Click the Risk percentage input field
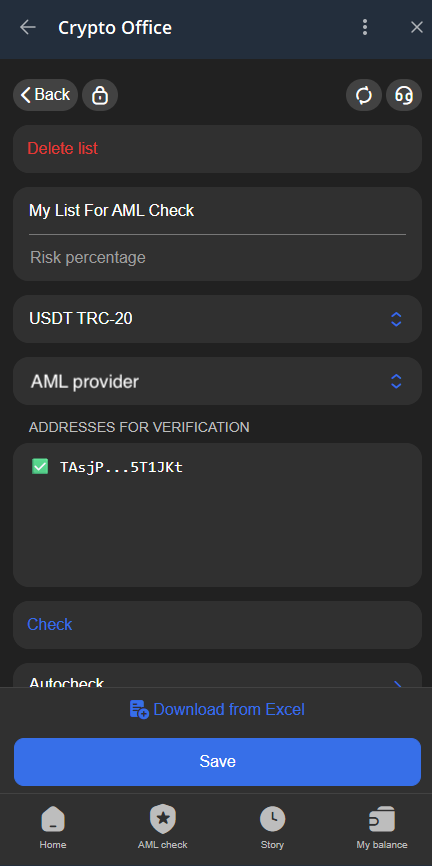 coord(217,257)
